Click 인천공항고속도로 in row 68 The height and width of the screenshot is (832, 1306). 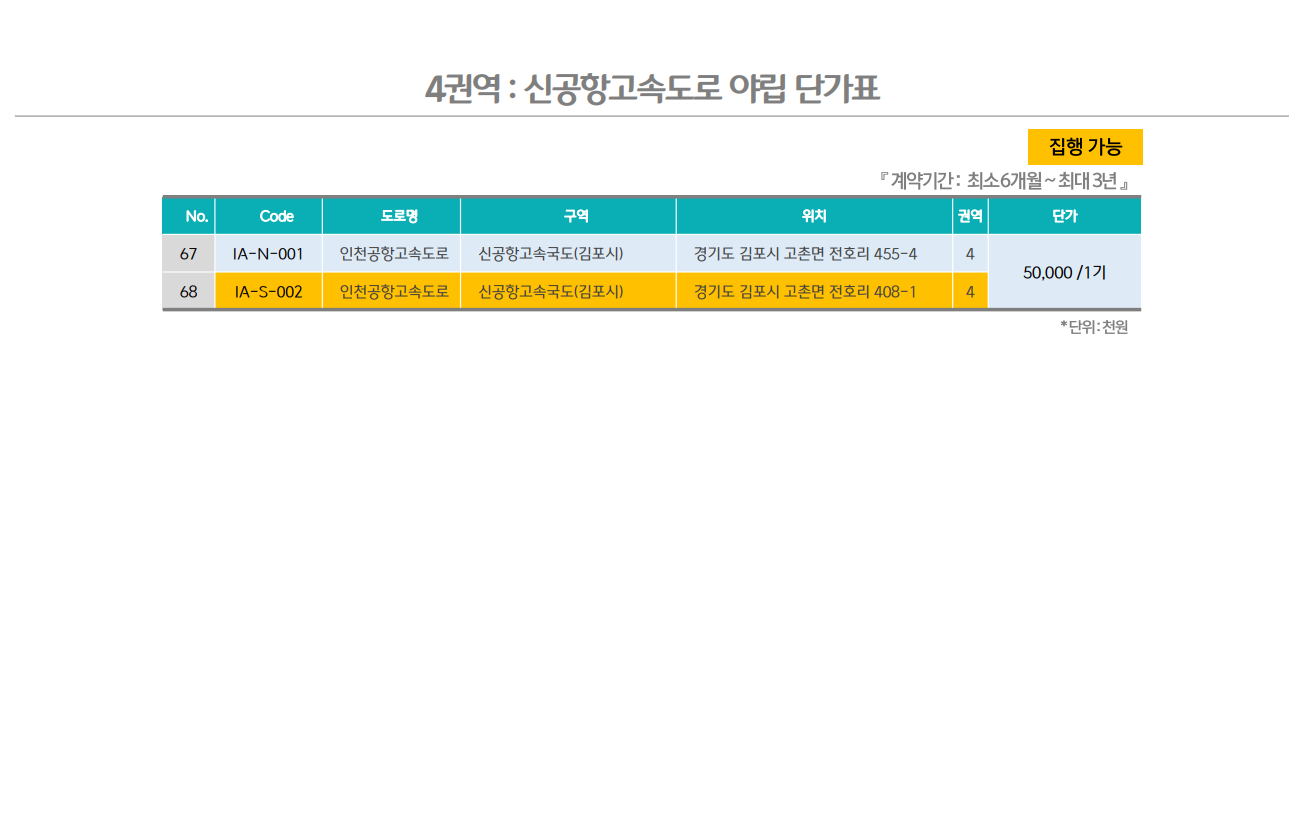[394, 292]
